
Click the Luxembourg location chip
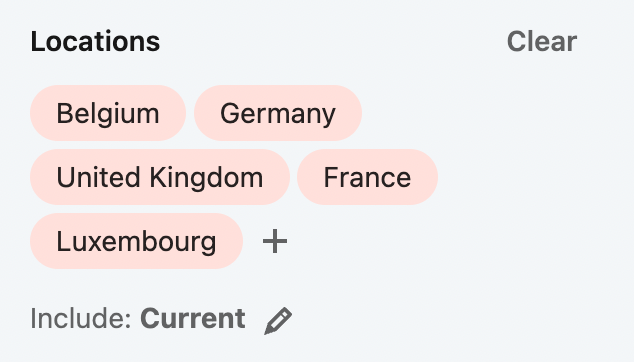coord(136,241)
